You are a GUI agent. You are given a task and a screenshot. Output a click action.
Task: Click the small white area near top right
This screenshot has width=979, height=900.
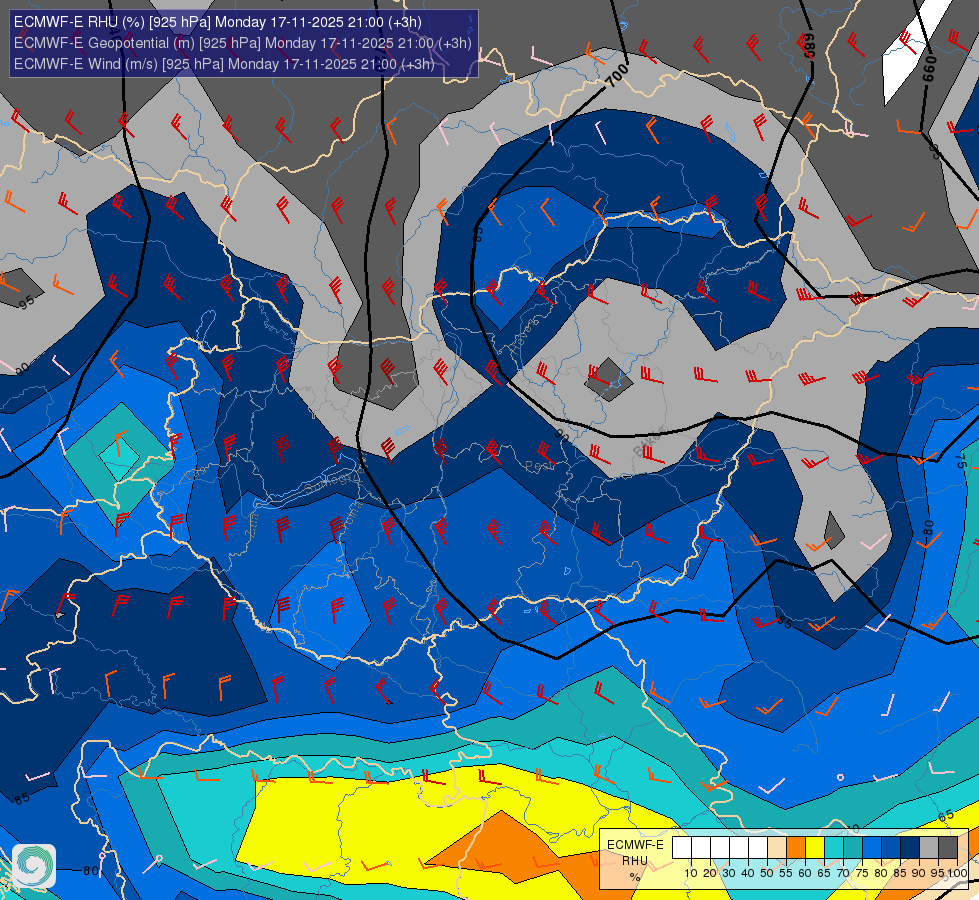click(915, 50)
